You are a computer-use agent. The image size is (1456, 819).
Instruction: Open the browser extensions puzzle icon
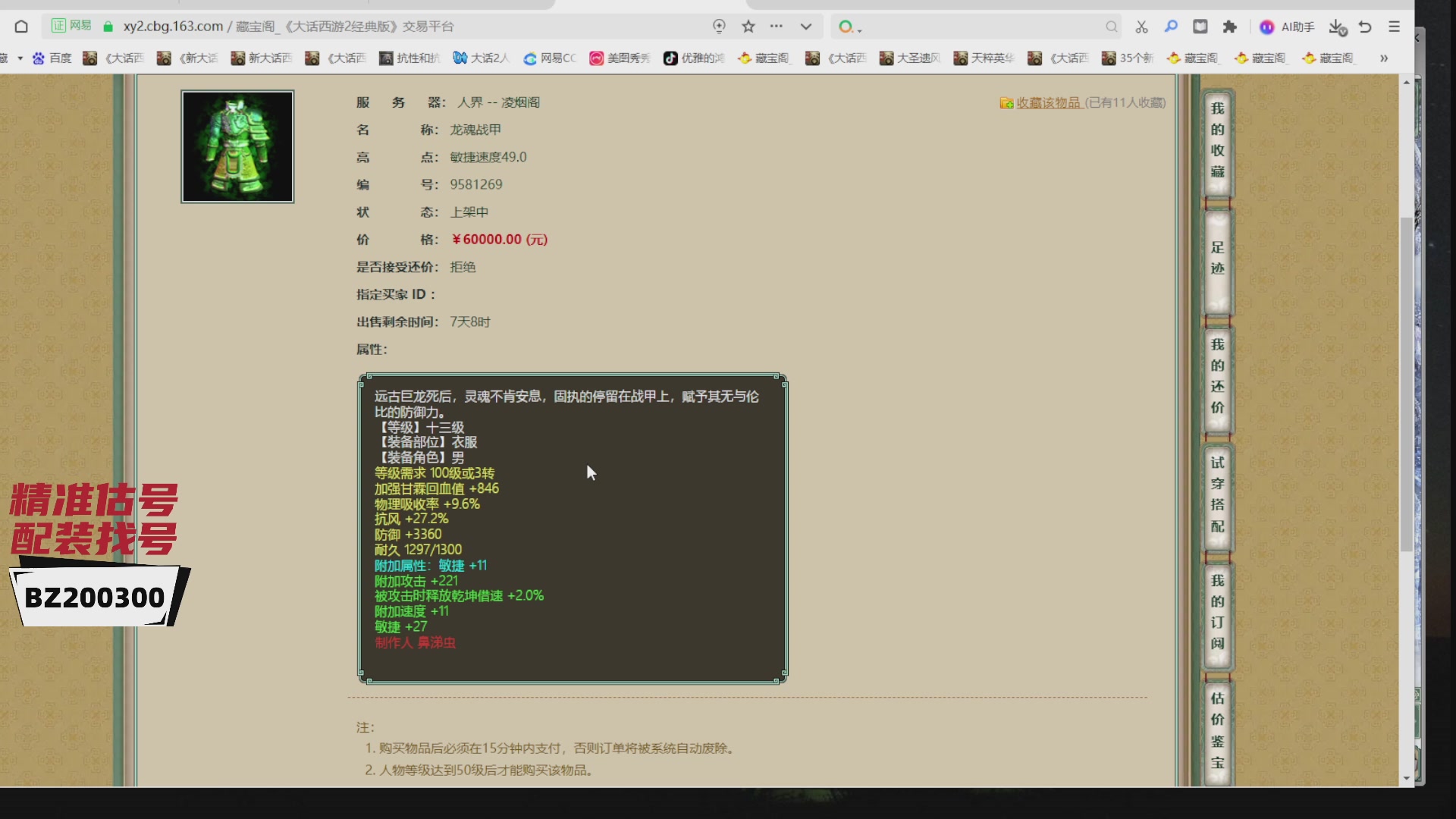pyautogui.click(x=1230, y=27)
